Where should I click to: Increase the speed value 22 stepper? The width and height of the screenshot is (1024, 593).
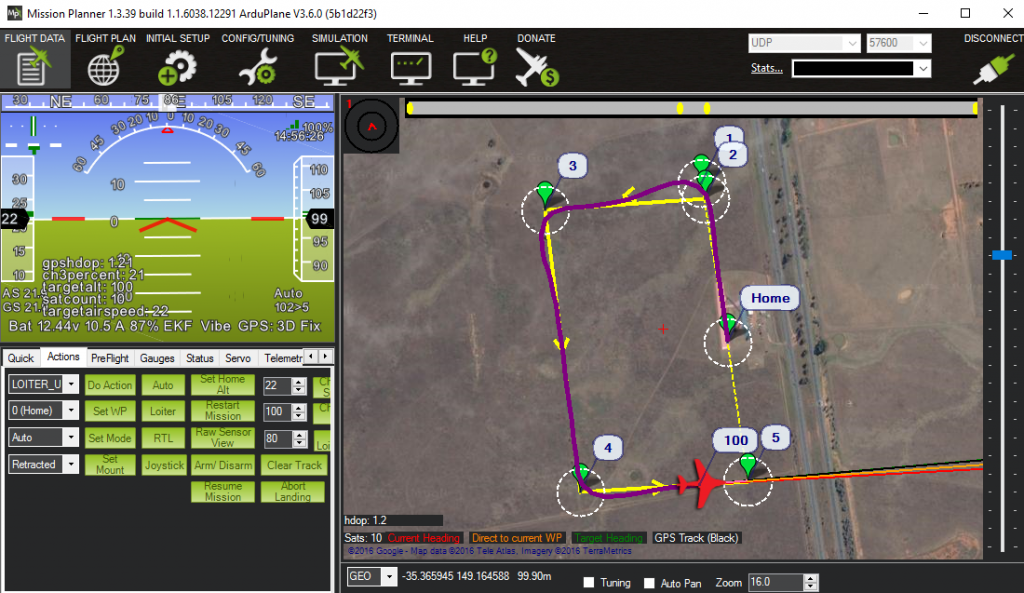[x=298, y=381]
